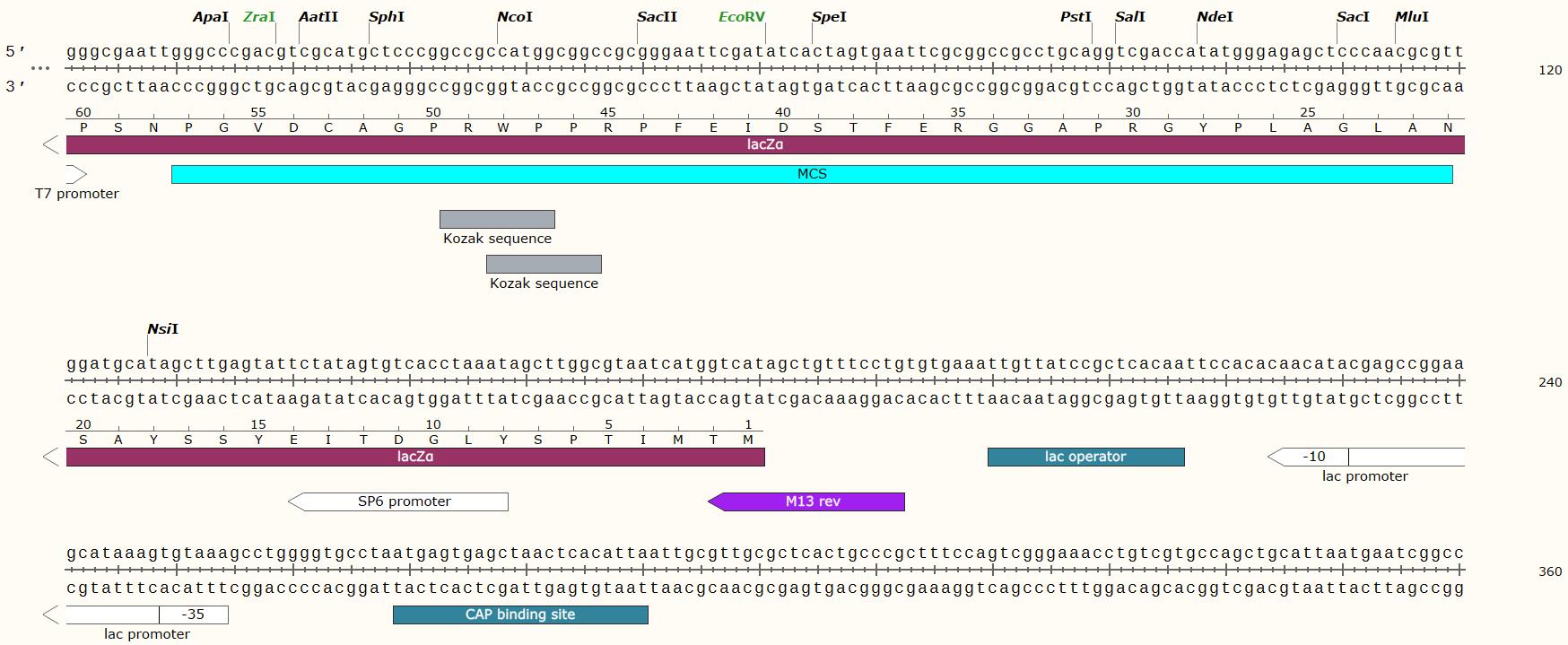The image size is (1568, 645).
Task: Select the green ZraI enzyme label
Action: (258, 17)
